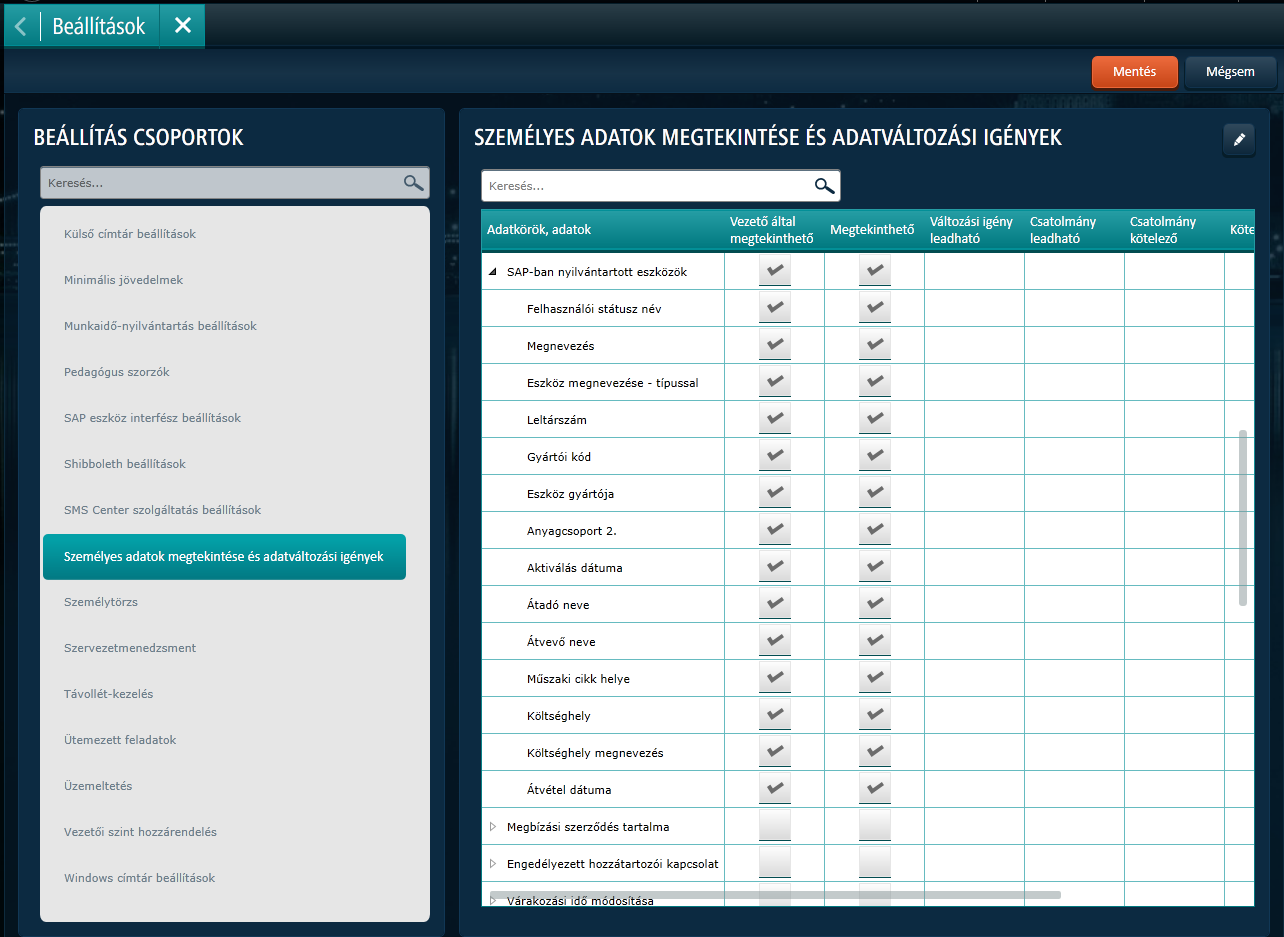Uncheck Gyártói kód 'Vezető által megtekinthető'
The width and height of the screenshot is (1284, 937).
pos(774,457)
